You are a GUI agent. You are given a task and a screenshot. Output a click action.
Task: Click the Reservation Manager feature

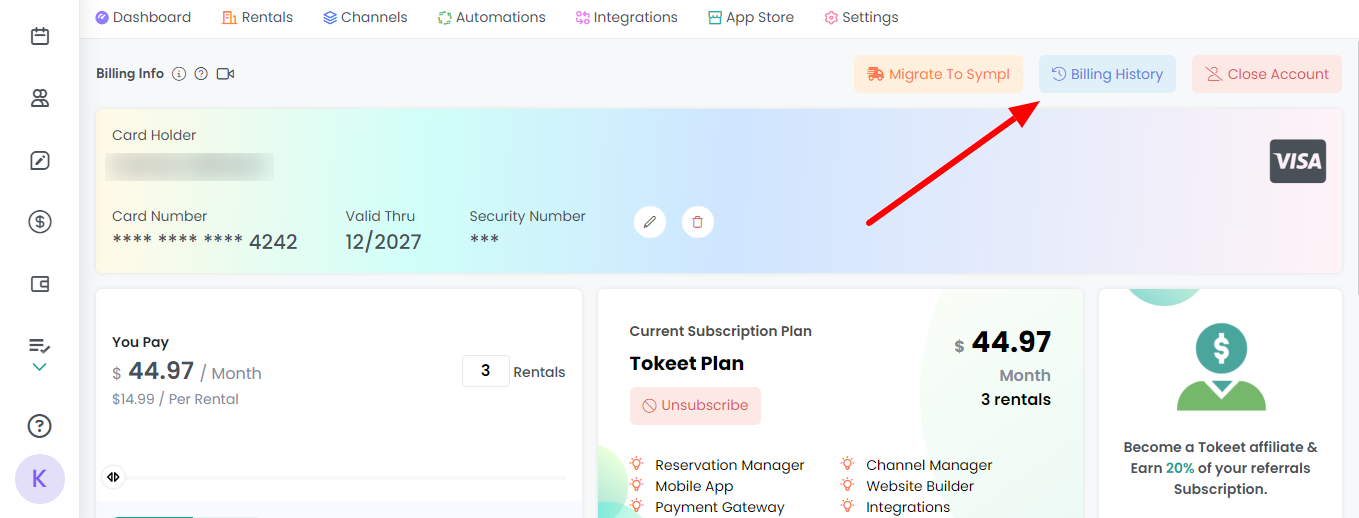(x=730, y=465)
